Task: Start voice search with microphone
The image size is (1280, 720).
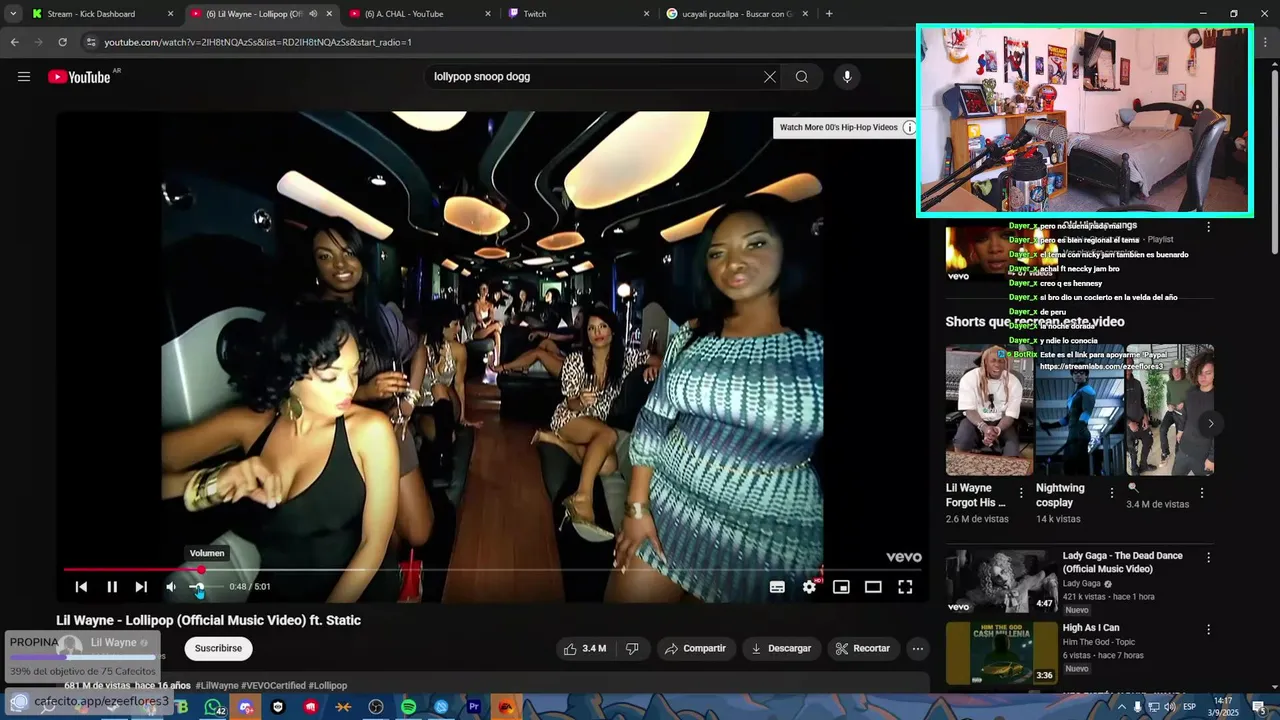Action: [x=847, y=77]
